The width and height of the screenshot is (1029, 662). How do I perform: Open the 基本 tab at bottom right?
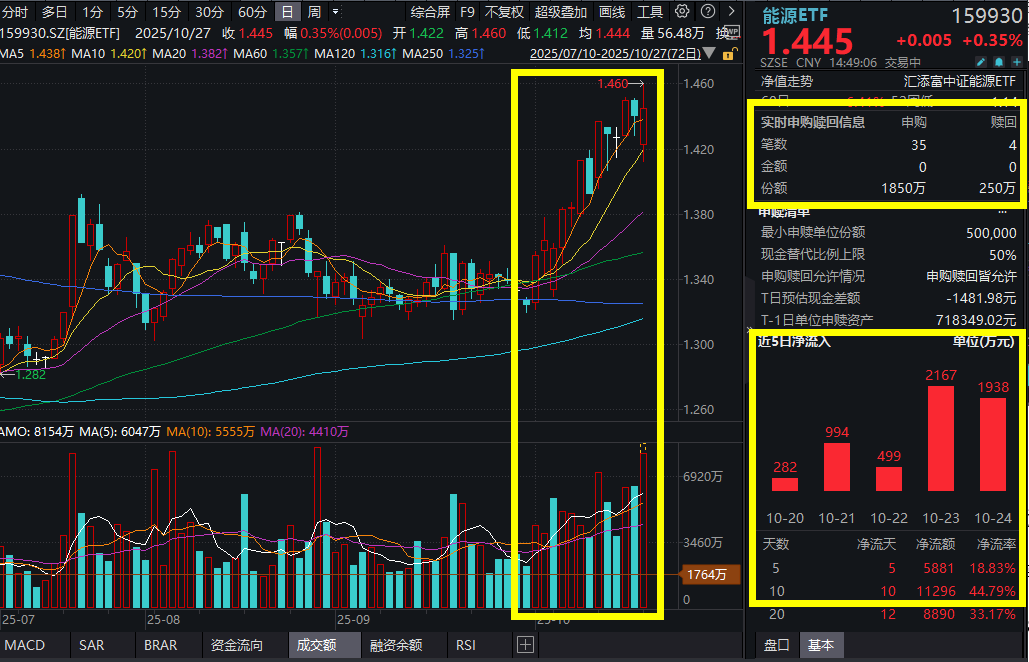click(x=822, y=645)
